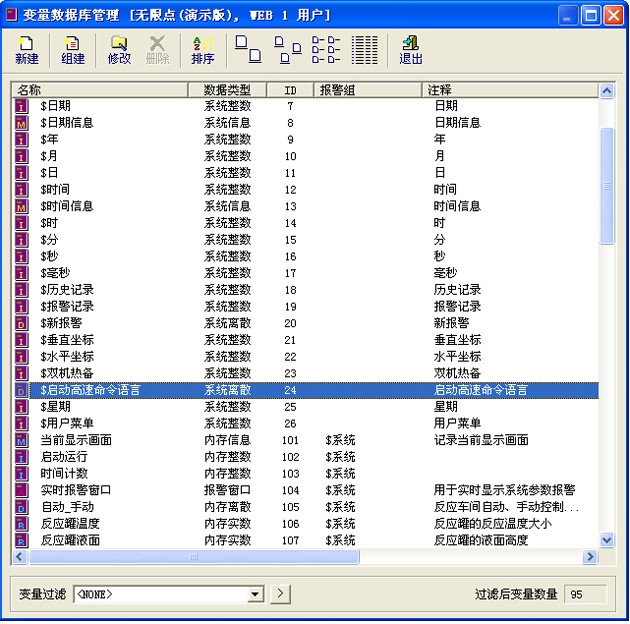Click the icon beside 实时报警窗口
This screenshot has width=630, height=624.
(x=21, y=490)
